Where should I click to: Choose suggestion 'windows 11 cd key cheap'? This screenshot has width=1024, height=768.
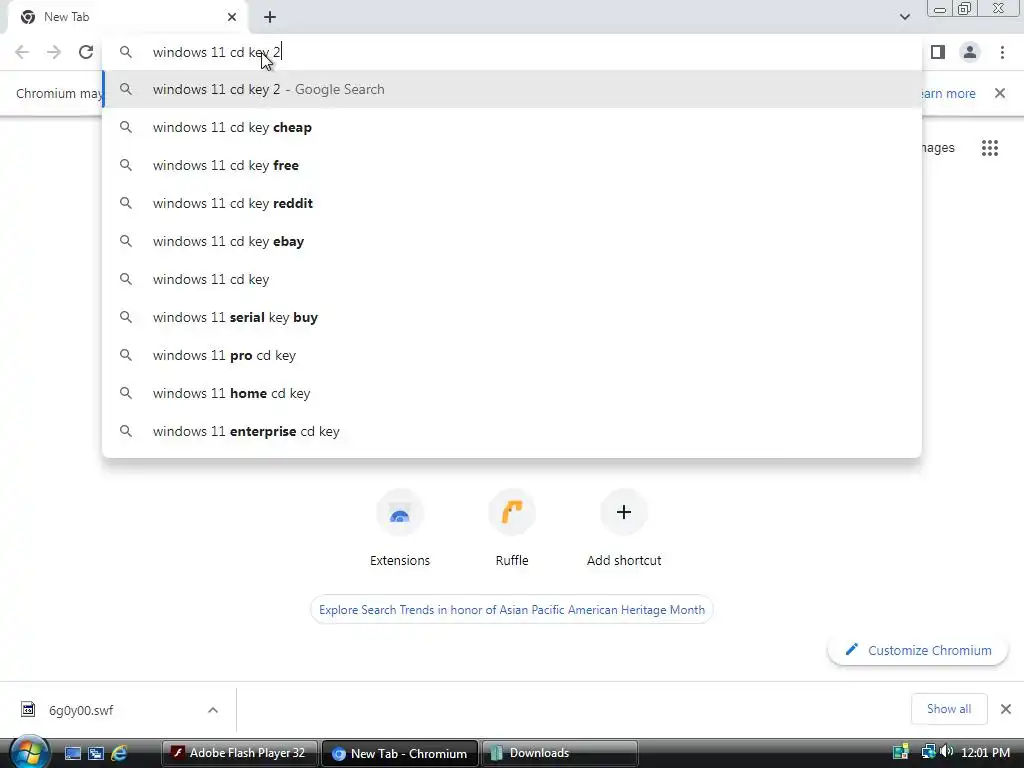tap(512, 127)
